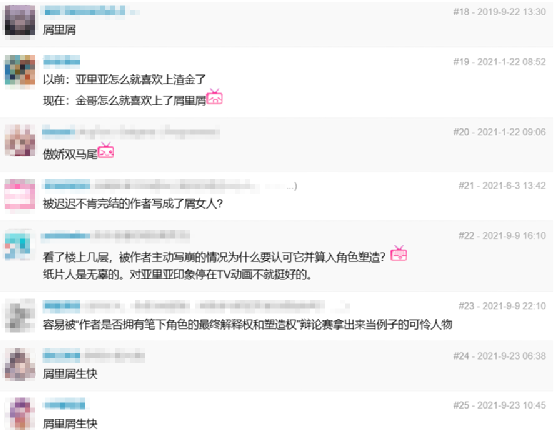Screen dimensions: 554x438
Task: Click the #21 floor number timestamp
Action: tap(502, 185)
